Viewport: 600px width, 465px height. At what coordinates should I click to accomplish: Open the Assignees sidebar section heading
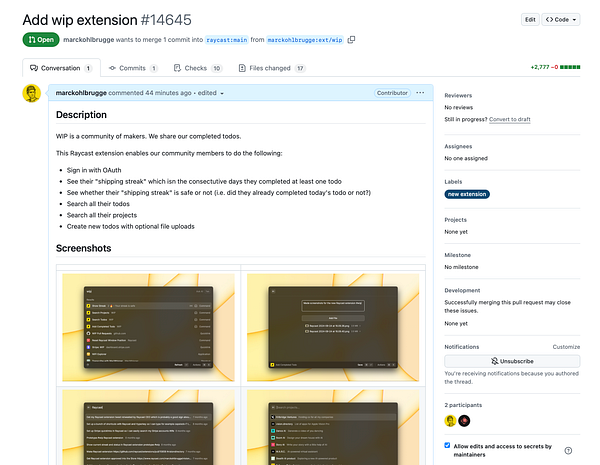click(x=458, y=146)
